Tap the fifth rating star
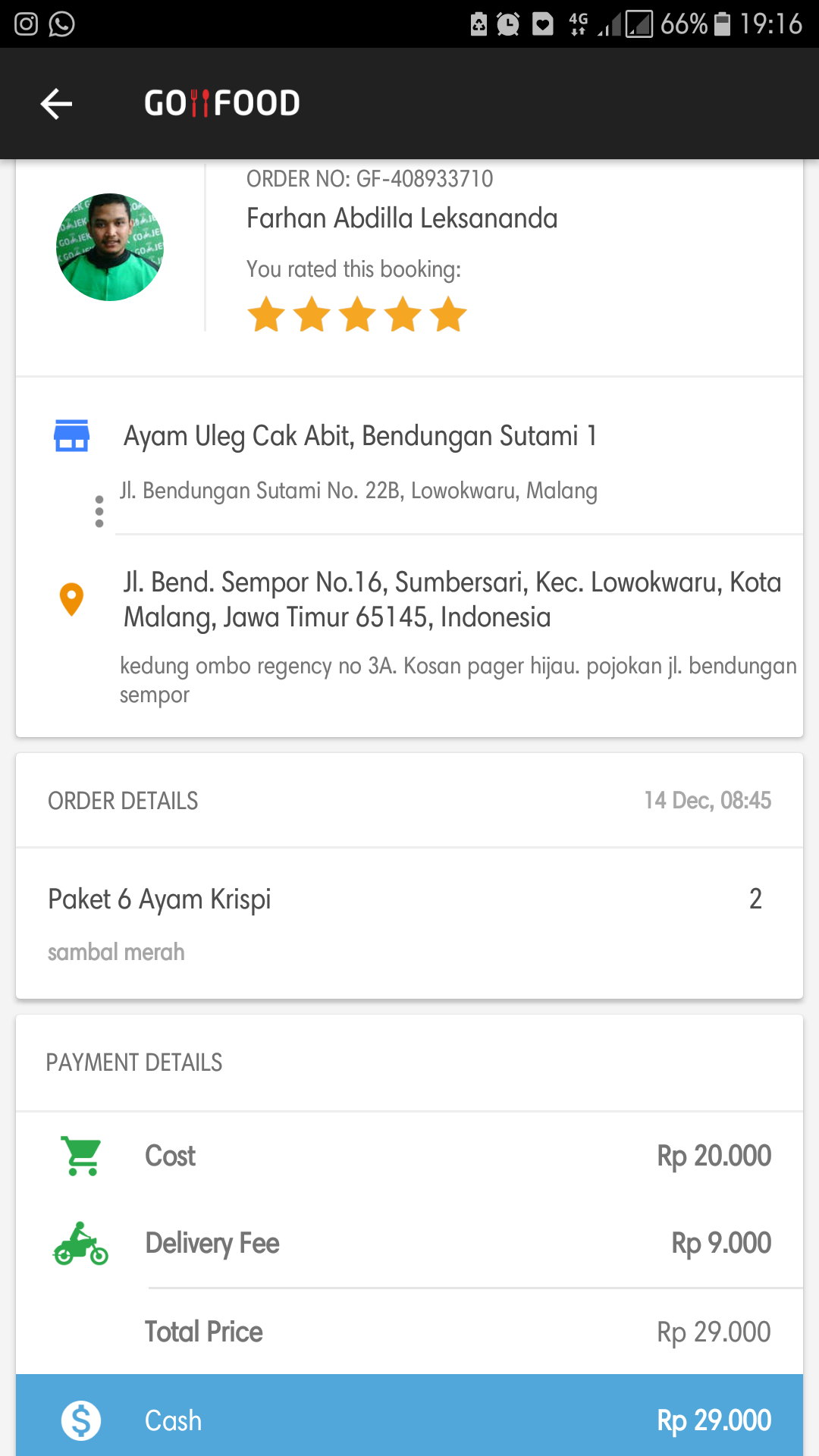The height and width of the screenshot is (1456, 819). (450, 315)
